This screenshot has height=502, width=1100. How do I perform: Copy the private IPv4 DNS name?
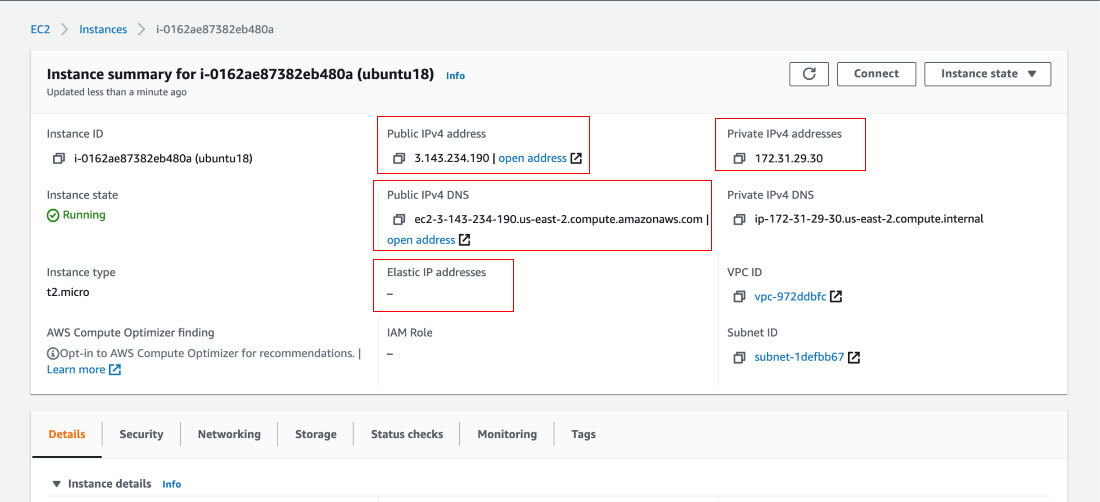click(x=740, y=219)
